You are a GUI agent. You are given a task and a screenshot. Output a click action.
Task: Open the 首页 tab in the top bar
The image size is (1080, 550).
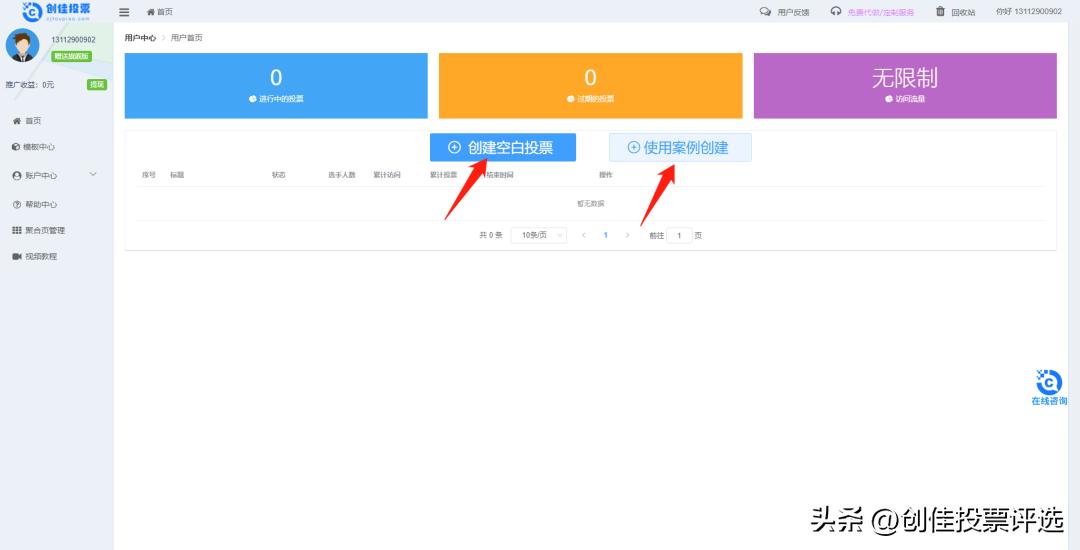(x=160, y=12)
